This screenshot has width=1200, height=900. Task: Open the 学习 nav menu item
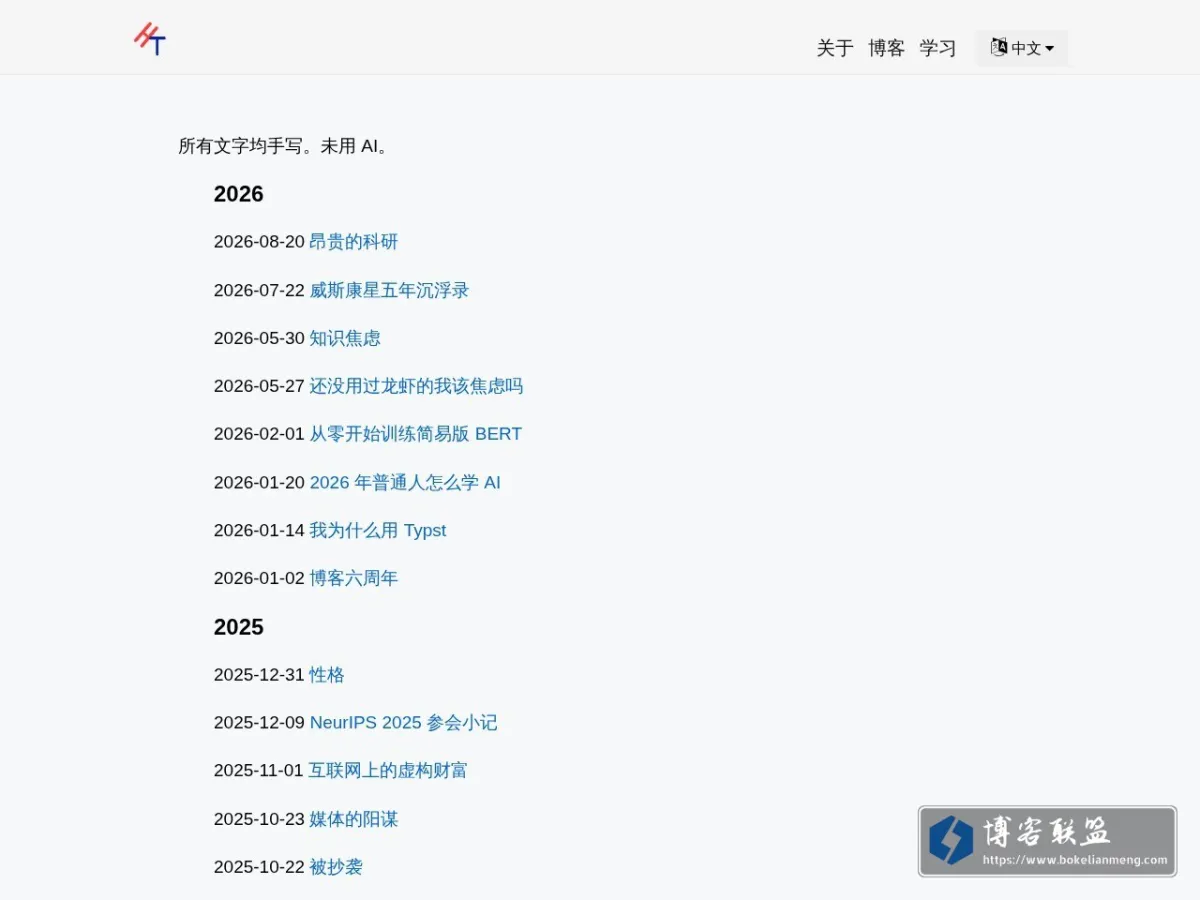point(938,48)
